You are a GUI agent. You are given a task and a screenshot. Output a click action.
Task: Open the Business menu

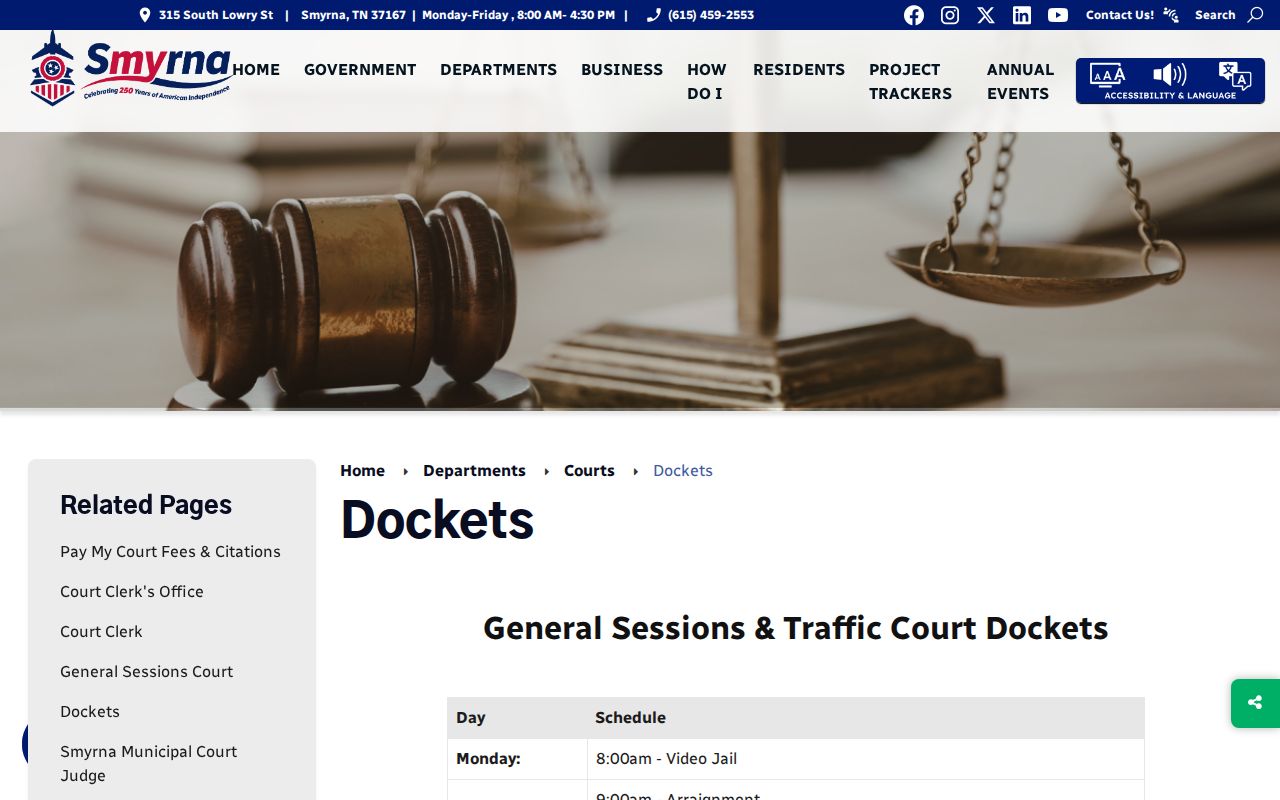[622, 69]
